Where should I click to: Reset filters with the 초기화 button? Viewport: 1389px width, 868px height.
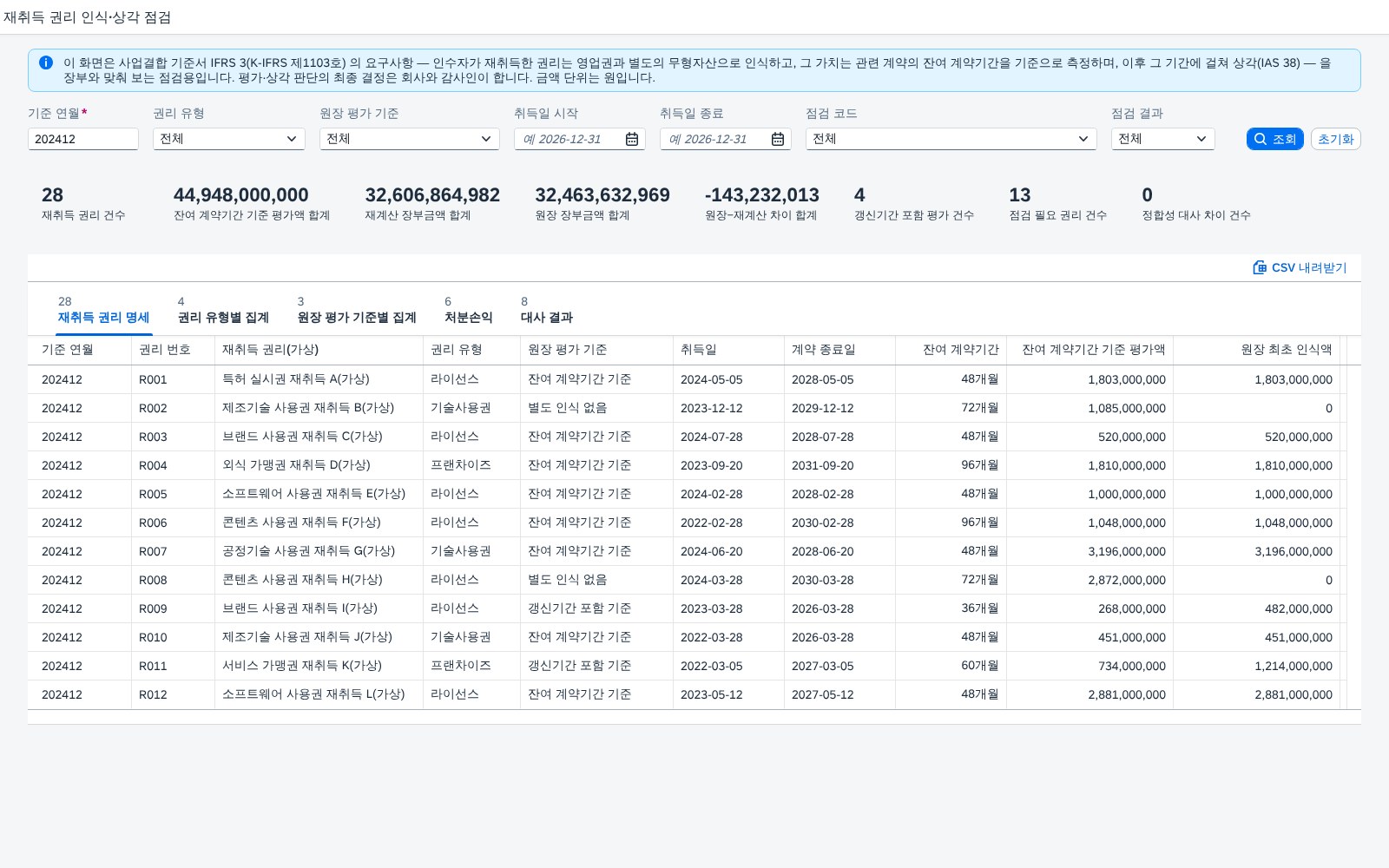coord(1335,139)
